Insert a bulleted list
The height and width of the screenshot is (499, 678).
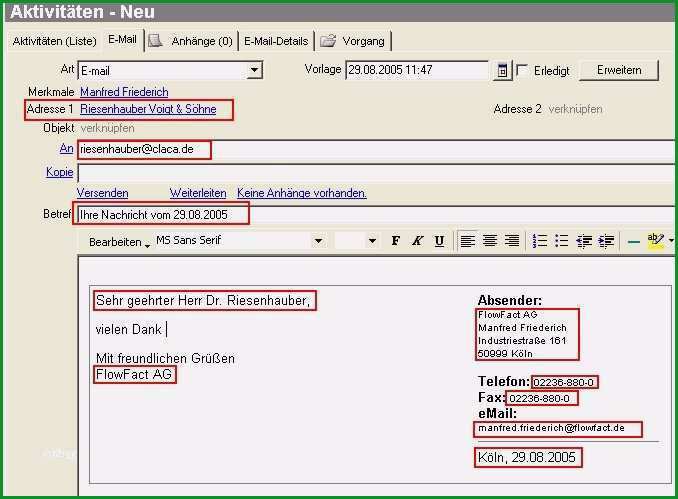tap(562, 241)
